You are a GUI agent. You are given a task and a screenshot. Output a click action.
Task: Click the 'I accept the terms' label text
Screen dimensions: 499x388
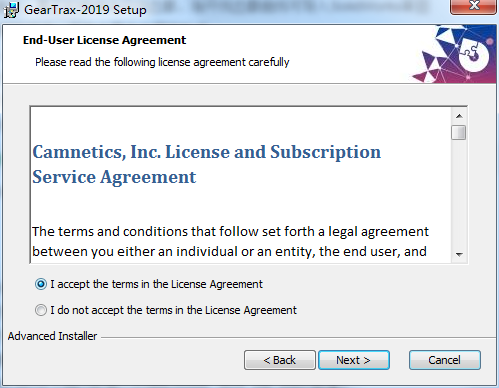coord(156,284)
